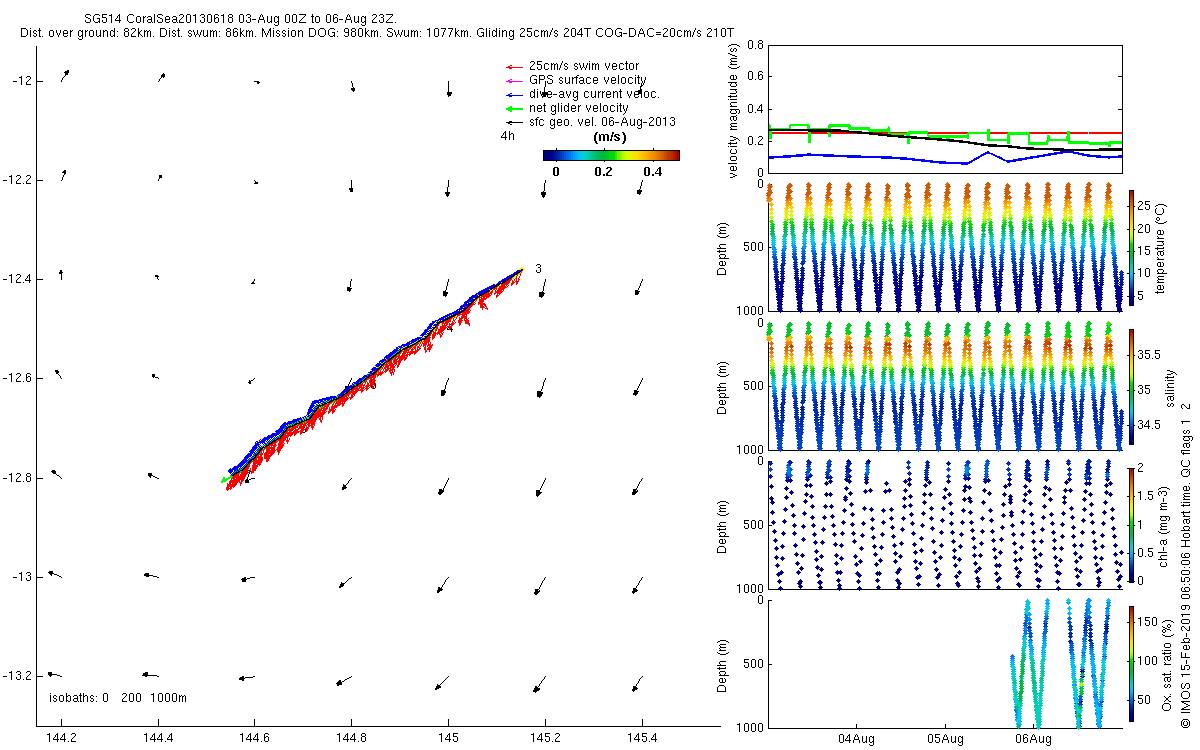Click the '4h' label near the legend
1200x750 pixels.
tap(508, 136)
